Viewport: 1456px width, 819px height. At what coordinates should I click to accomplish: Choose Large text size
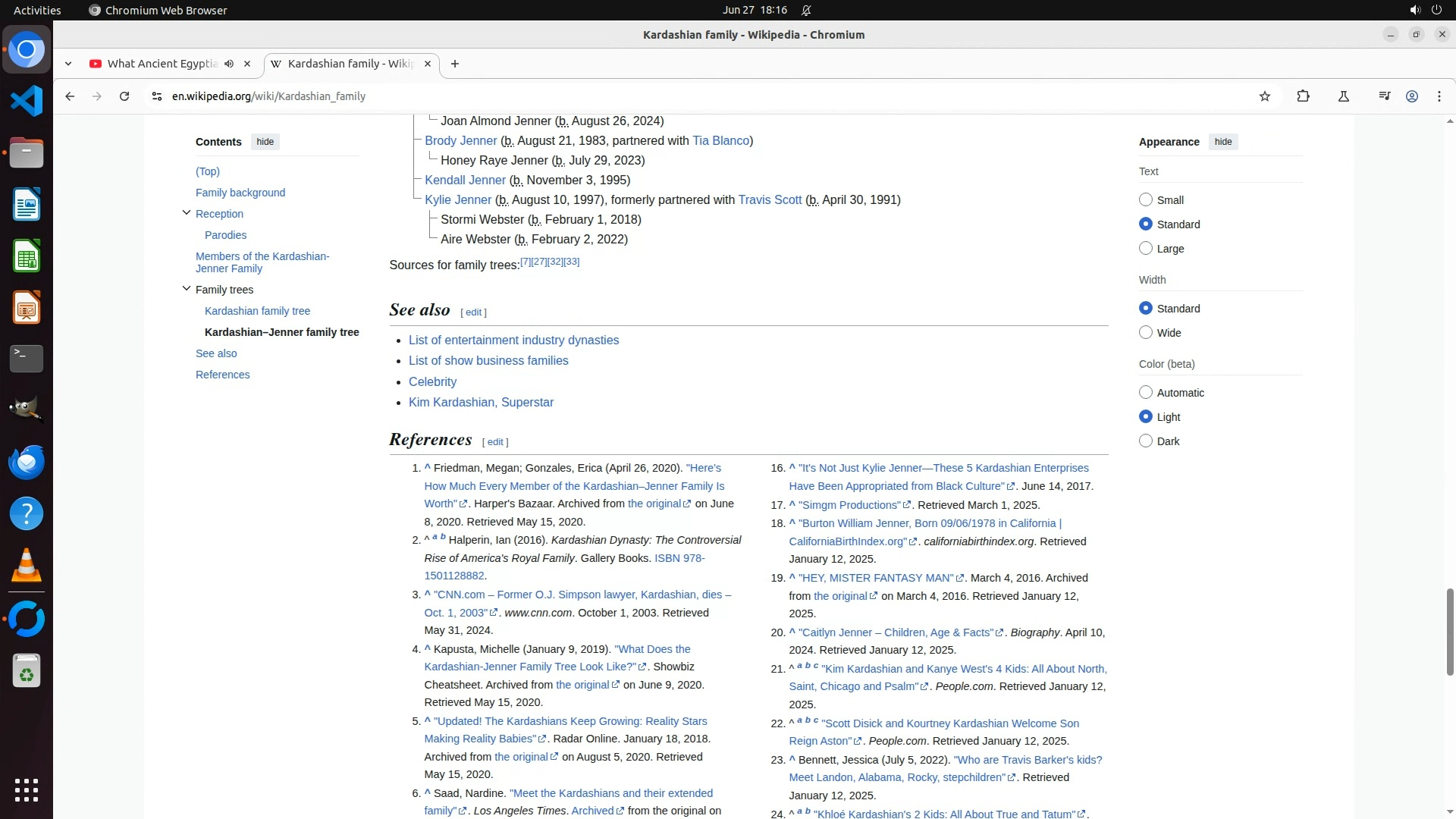(1146, 248)
